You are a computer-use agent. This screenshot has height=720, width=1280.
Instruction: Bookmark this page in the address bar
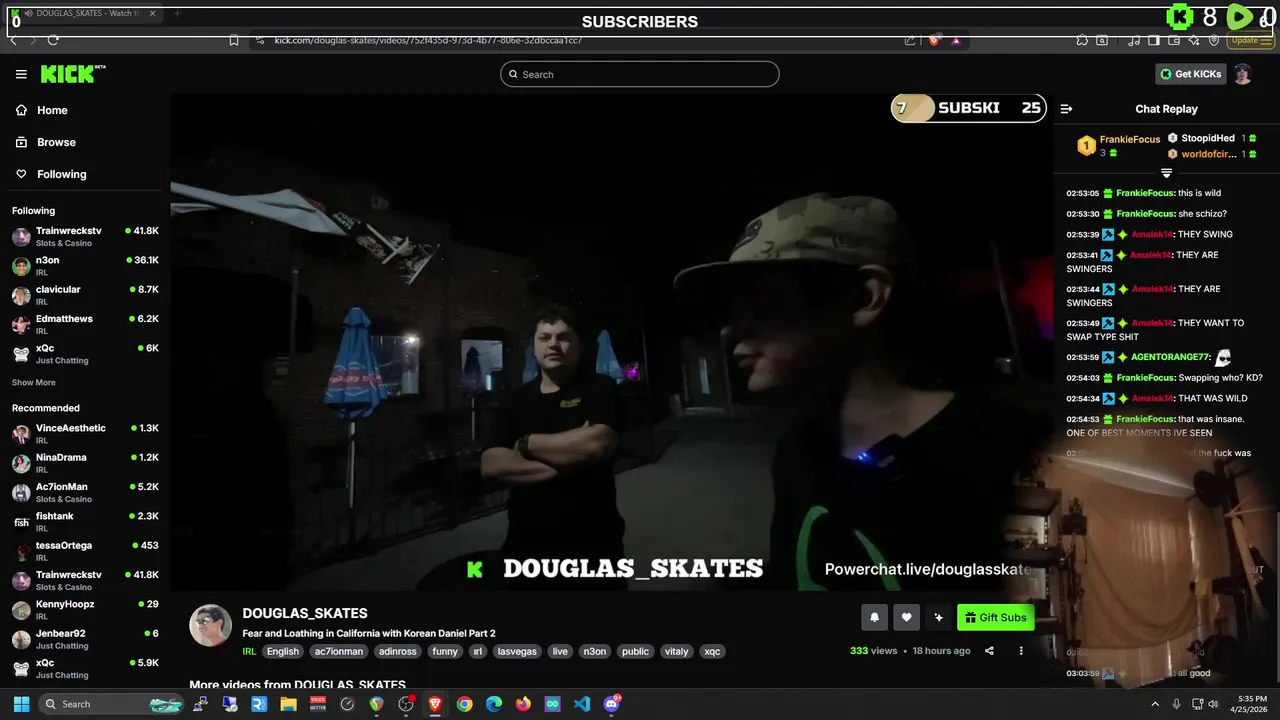click(x=234, y=40)
